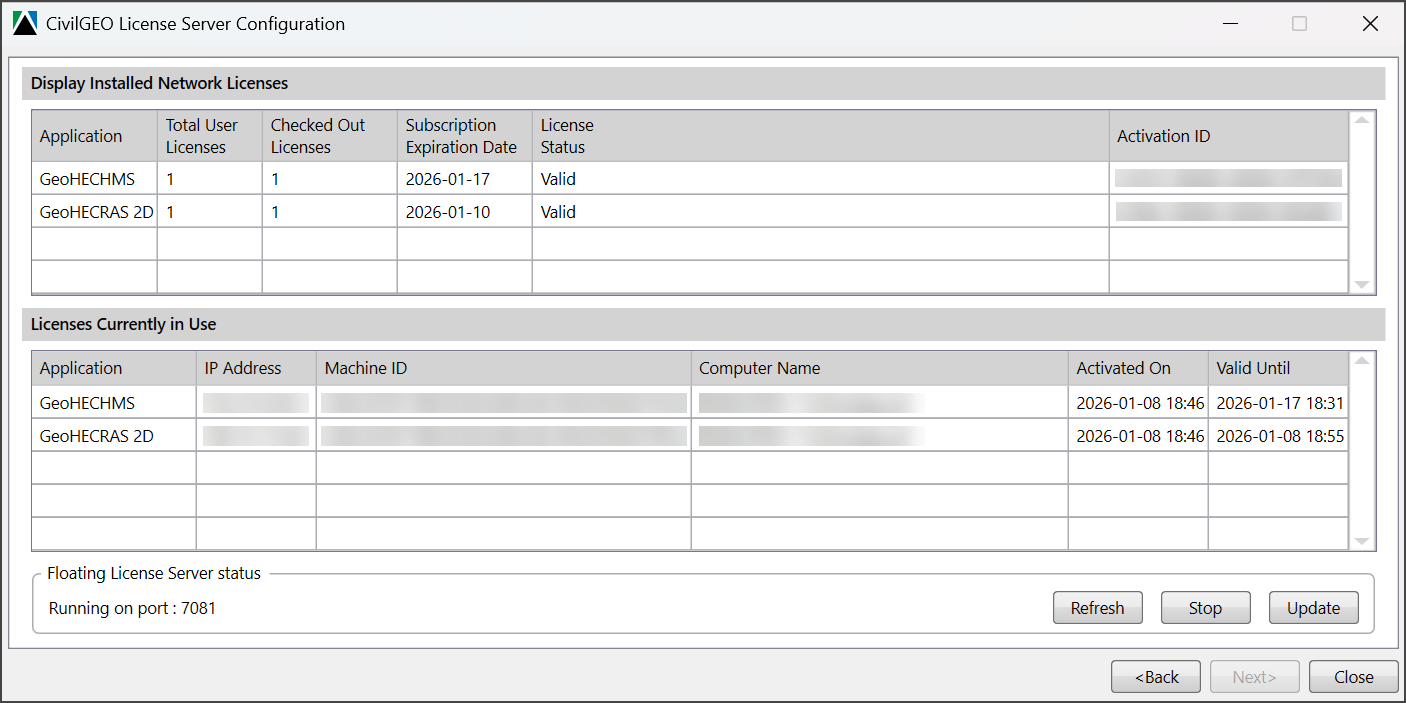The height and width of the screenshot is (703, 1406).
Task: Stop the floating license server
Action: [x=1205, y=608]
